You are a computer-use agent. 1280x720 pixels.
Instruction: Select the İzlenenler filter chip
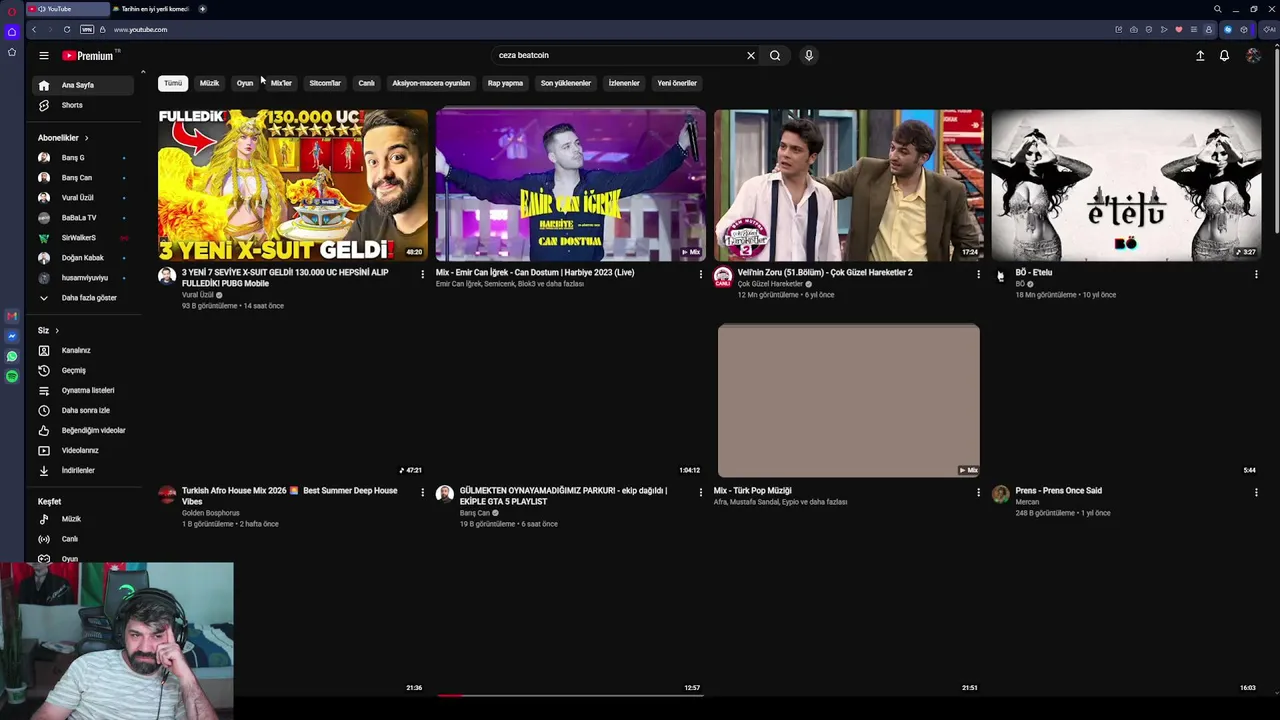(x=624, y=83)
